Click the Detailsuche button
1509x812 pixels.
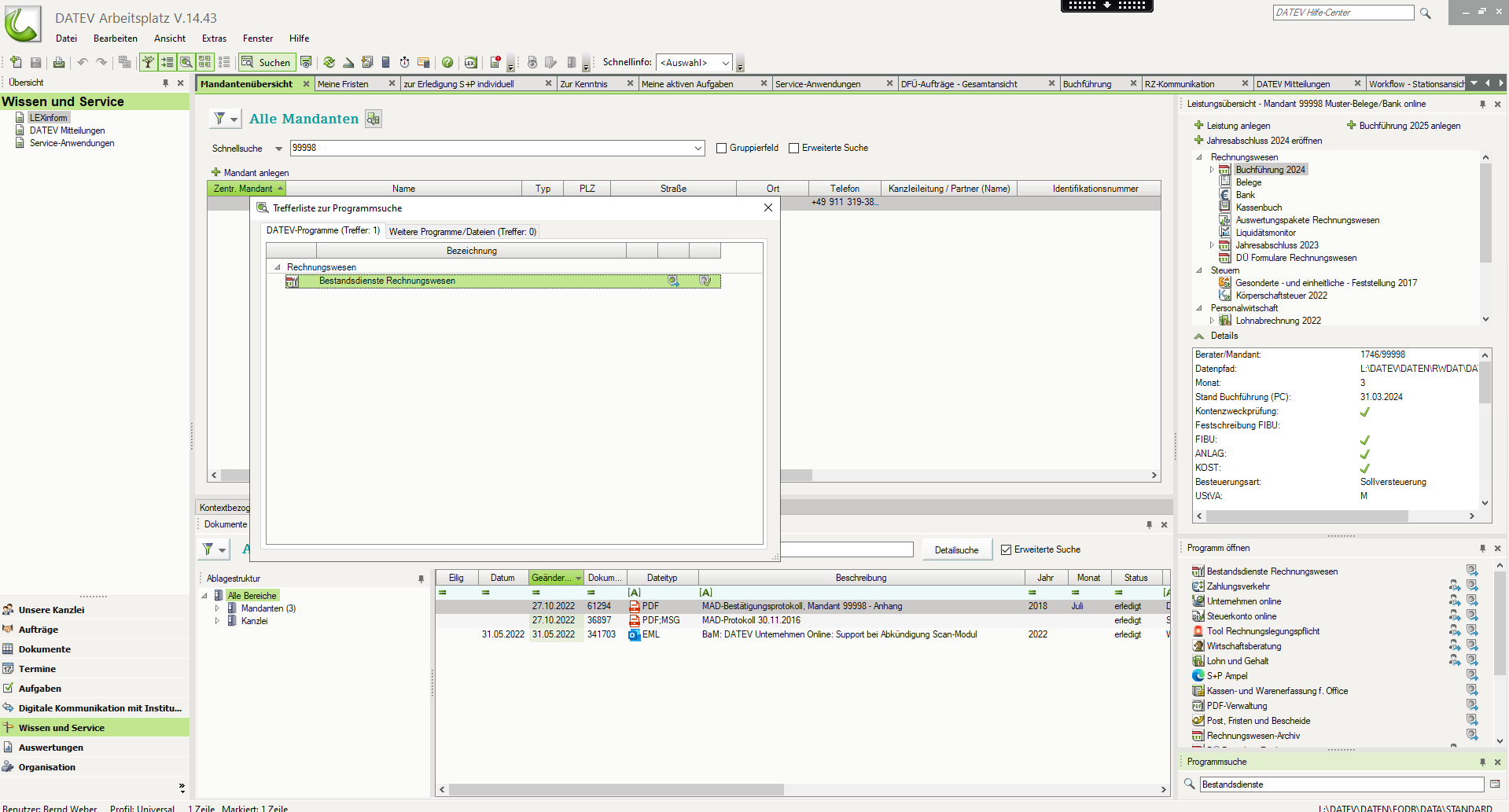coord(956,549)
